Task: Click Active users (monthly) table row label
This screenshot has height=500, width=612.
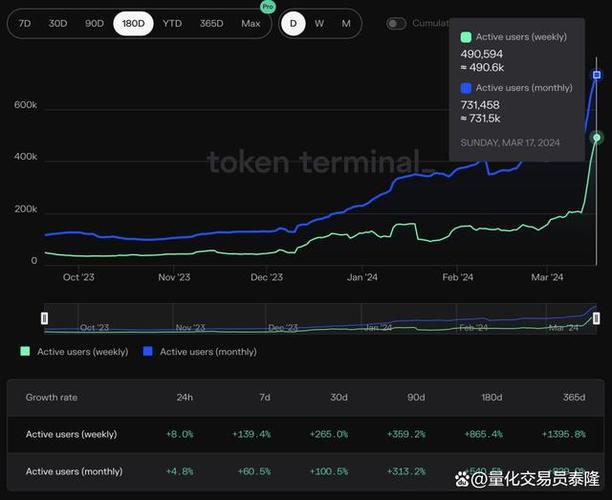Action: (x=74, y=472)
